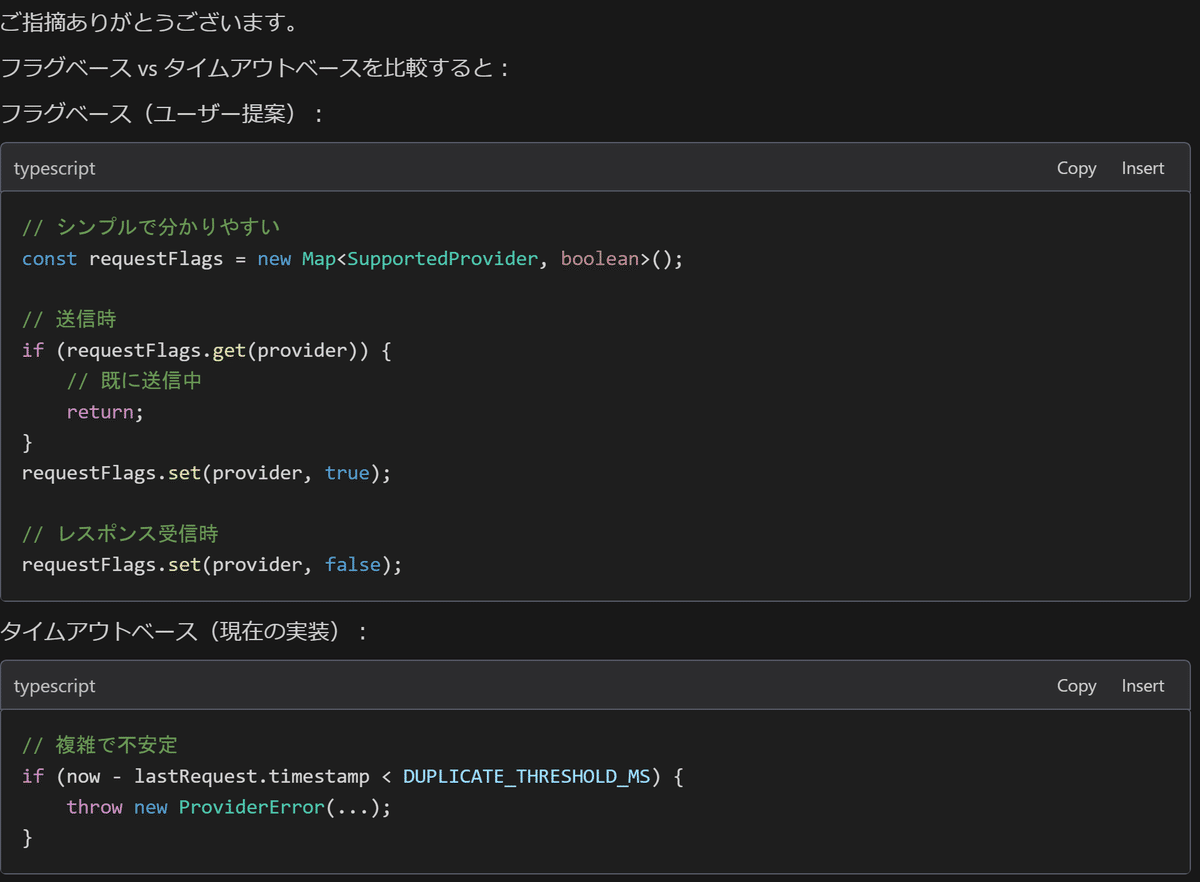Viewport: 1200px width, 882px height.
Task: Click the comment '// 既に送信中'
Action: (x=135, y=381)
